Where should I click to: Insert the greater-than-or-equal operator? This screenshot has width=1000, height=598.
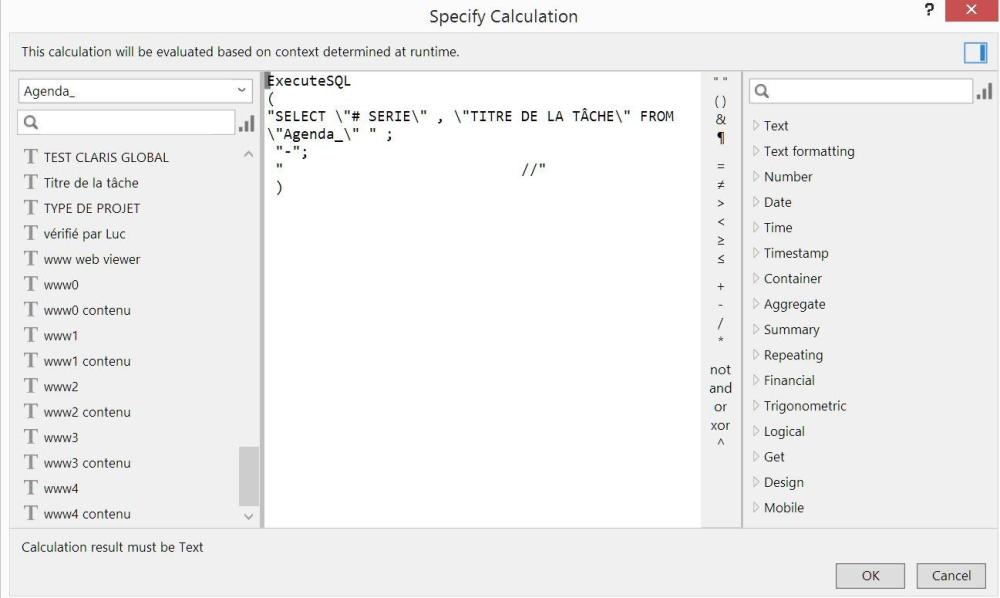[720, 240]
